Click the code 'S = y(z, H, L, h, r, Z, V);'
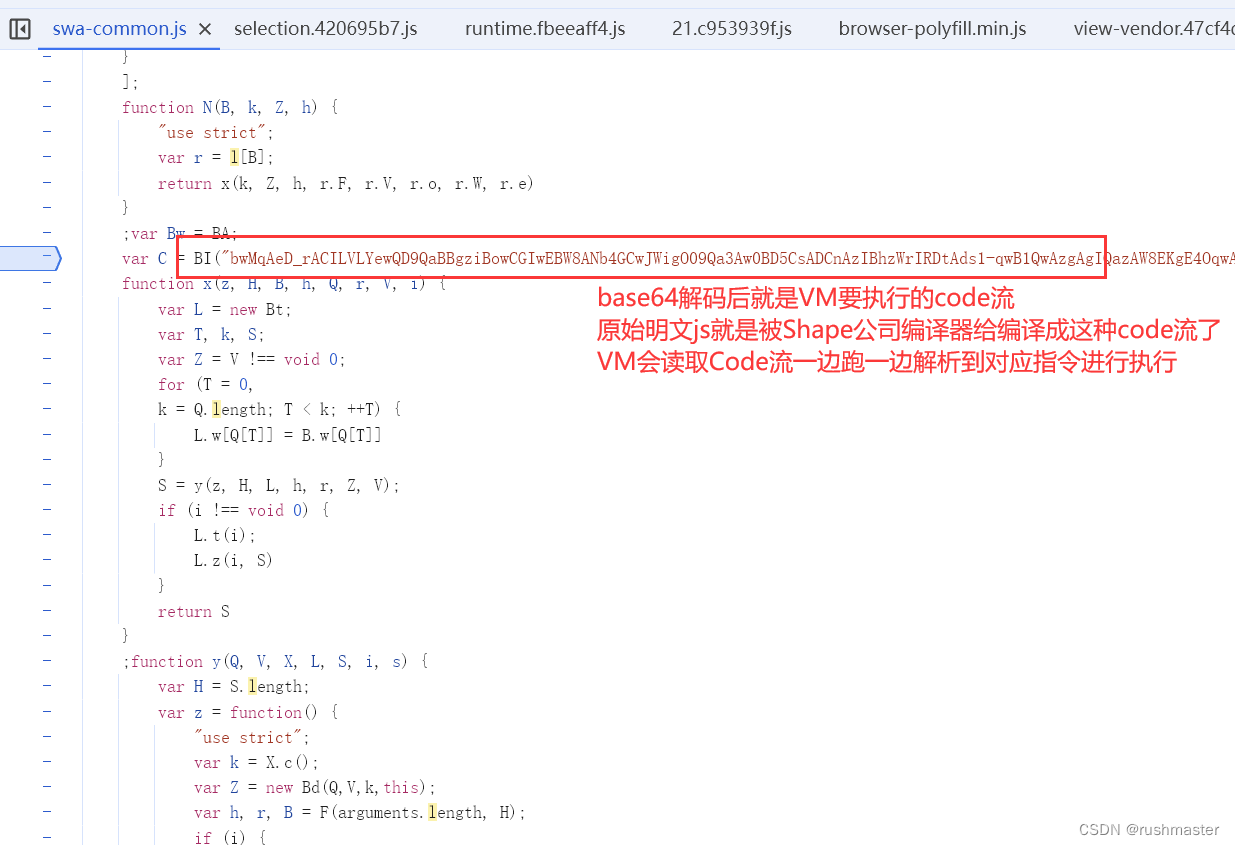 278,485
